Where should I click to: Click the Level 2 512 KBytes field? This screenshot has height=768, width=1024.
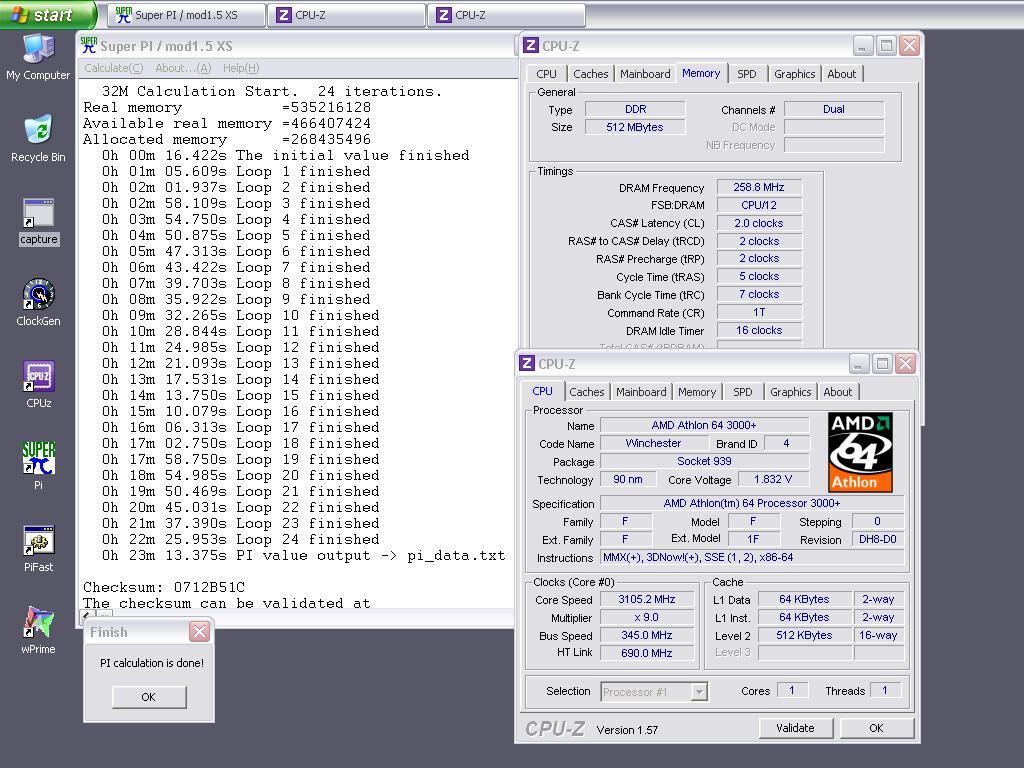[805, 635]
